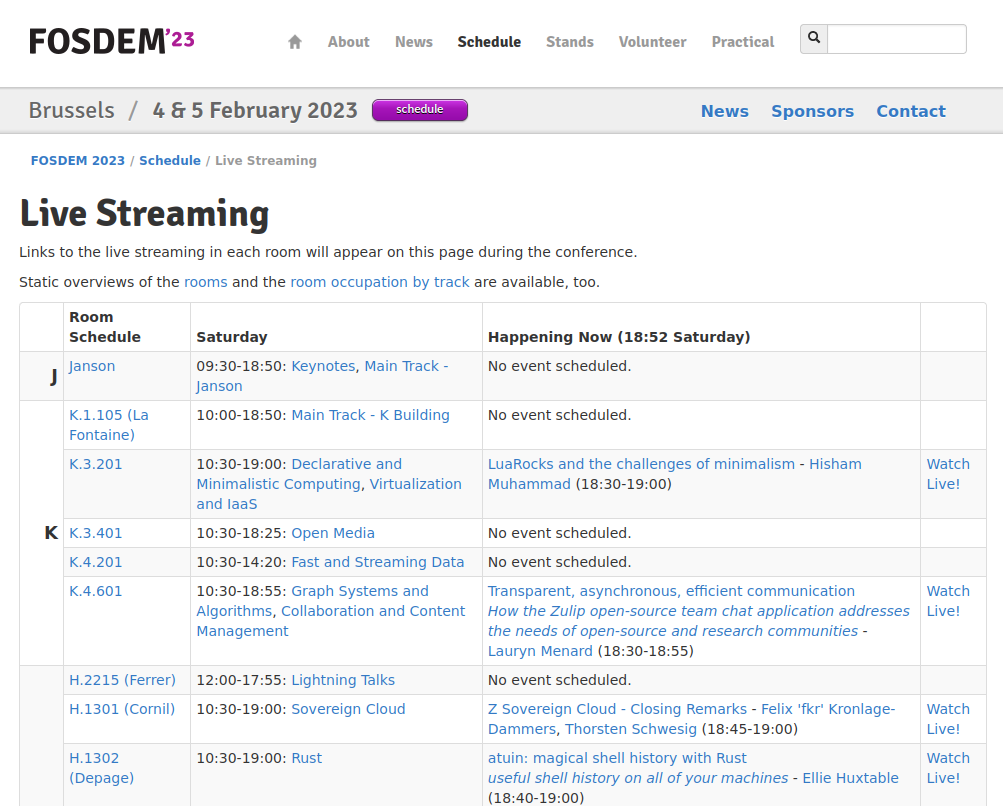
Task: Open the Volunteer menu item
Action: pyautogui.click(x=652, y=42)
